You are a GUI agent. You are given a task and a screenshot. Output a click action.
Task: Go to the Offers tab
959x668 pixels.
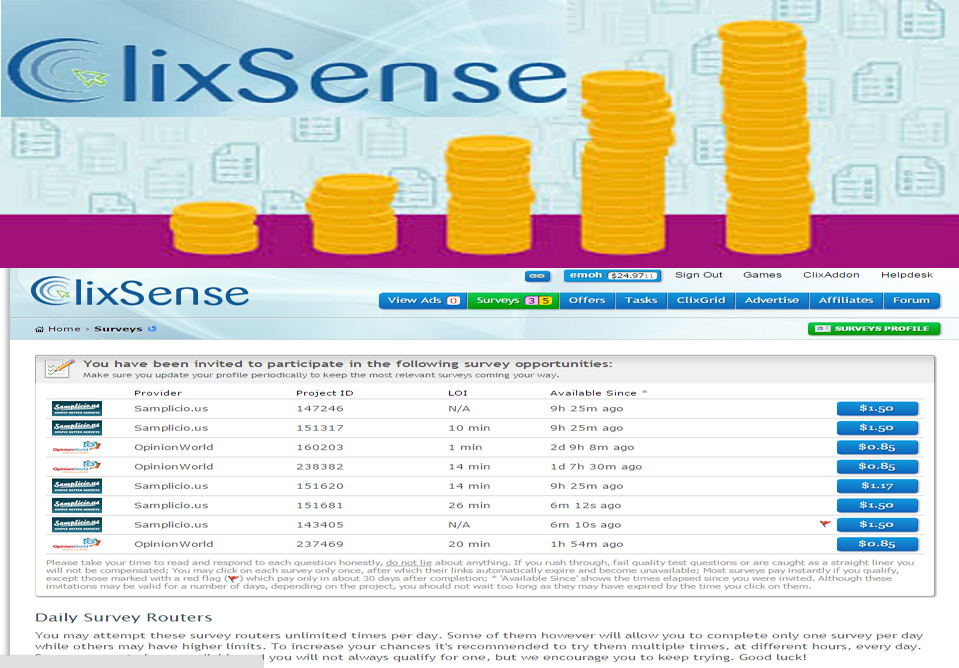pos(587,300)
